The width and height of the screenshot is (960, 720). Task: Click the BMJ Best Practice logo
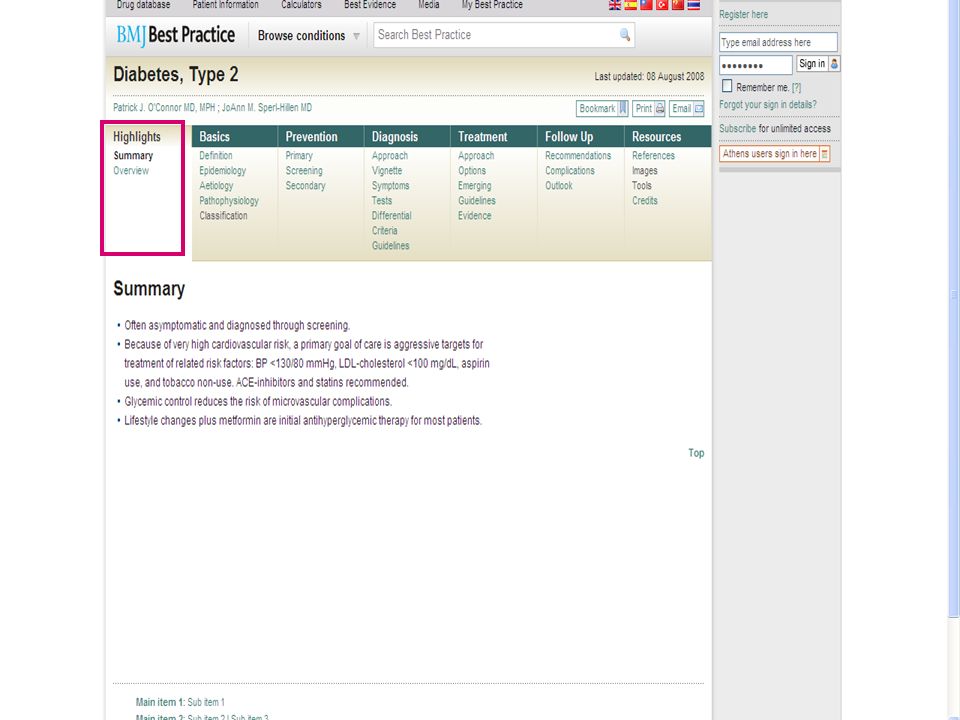[x=176, y=36]
